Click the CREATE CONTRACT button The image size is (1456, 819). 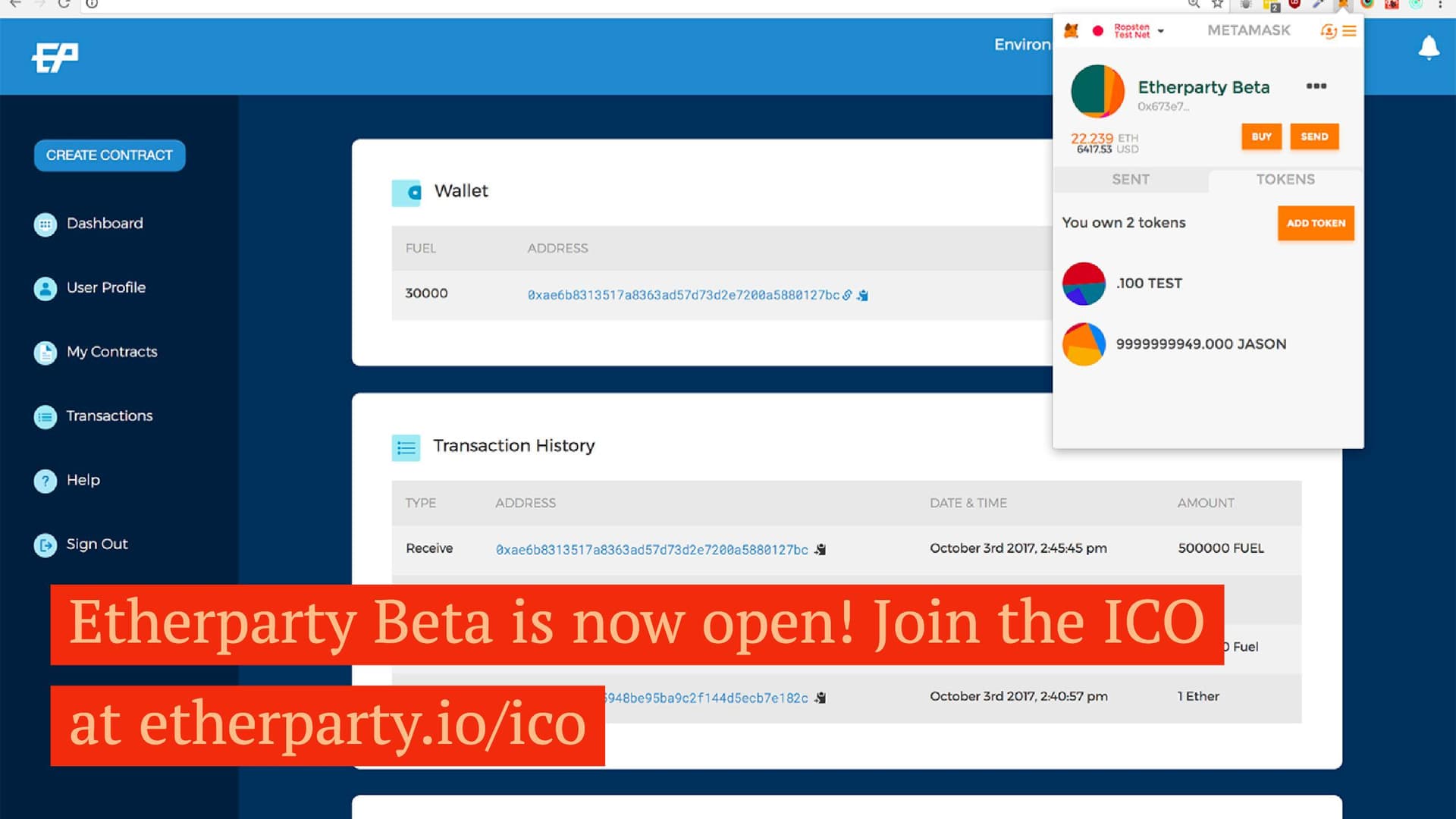[109, 155]
